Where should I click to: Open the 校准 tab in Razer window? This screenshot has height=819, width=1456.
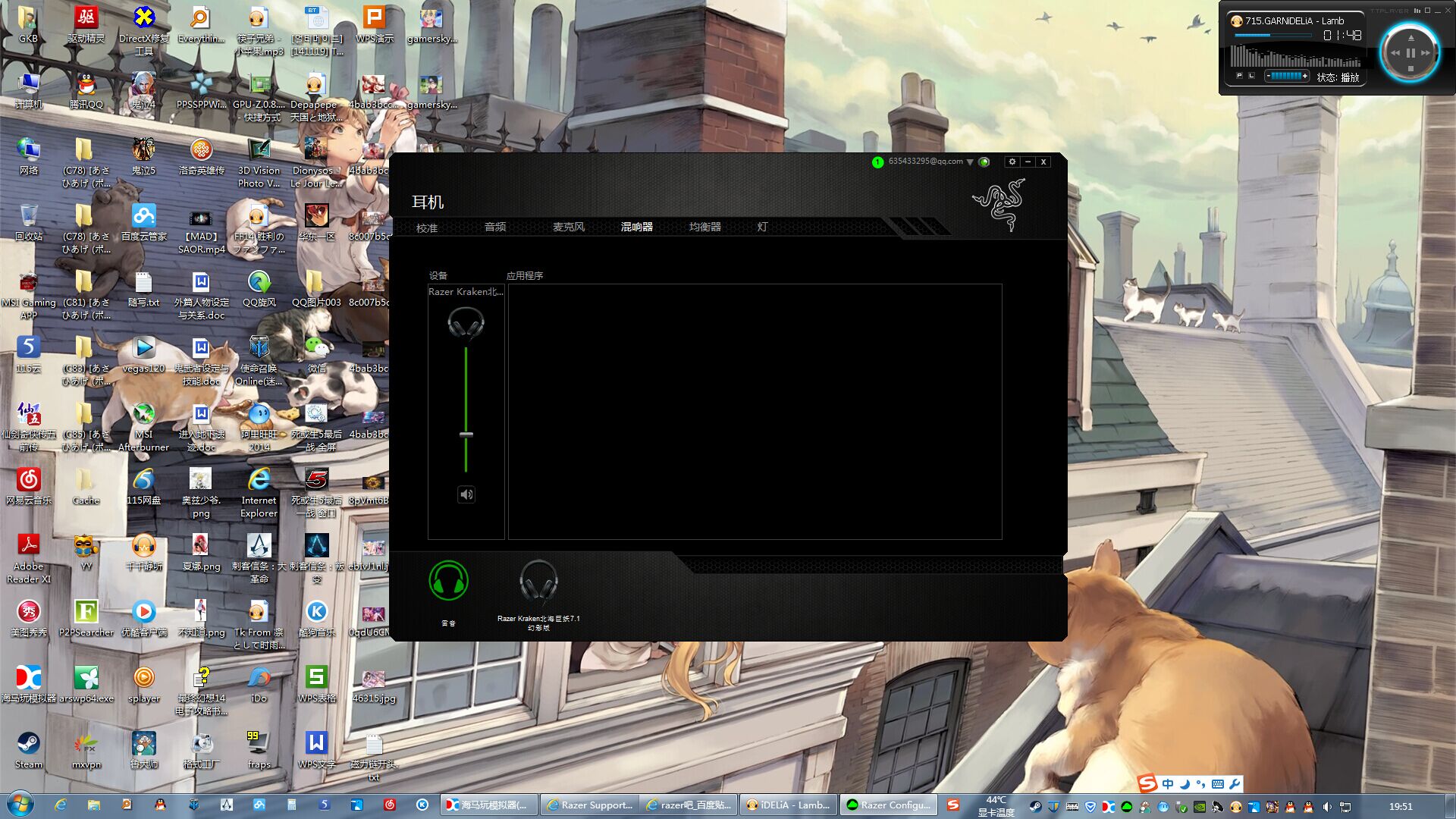pyautogui.click(x=427, y=227)
